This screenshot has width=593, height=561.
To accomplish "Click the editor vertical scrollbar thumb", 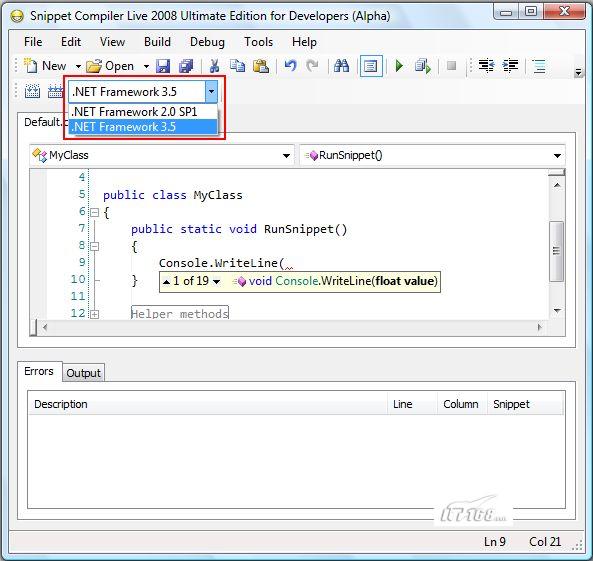I will click(556, 251).
